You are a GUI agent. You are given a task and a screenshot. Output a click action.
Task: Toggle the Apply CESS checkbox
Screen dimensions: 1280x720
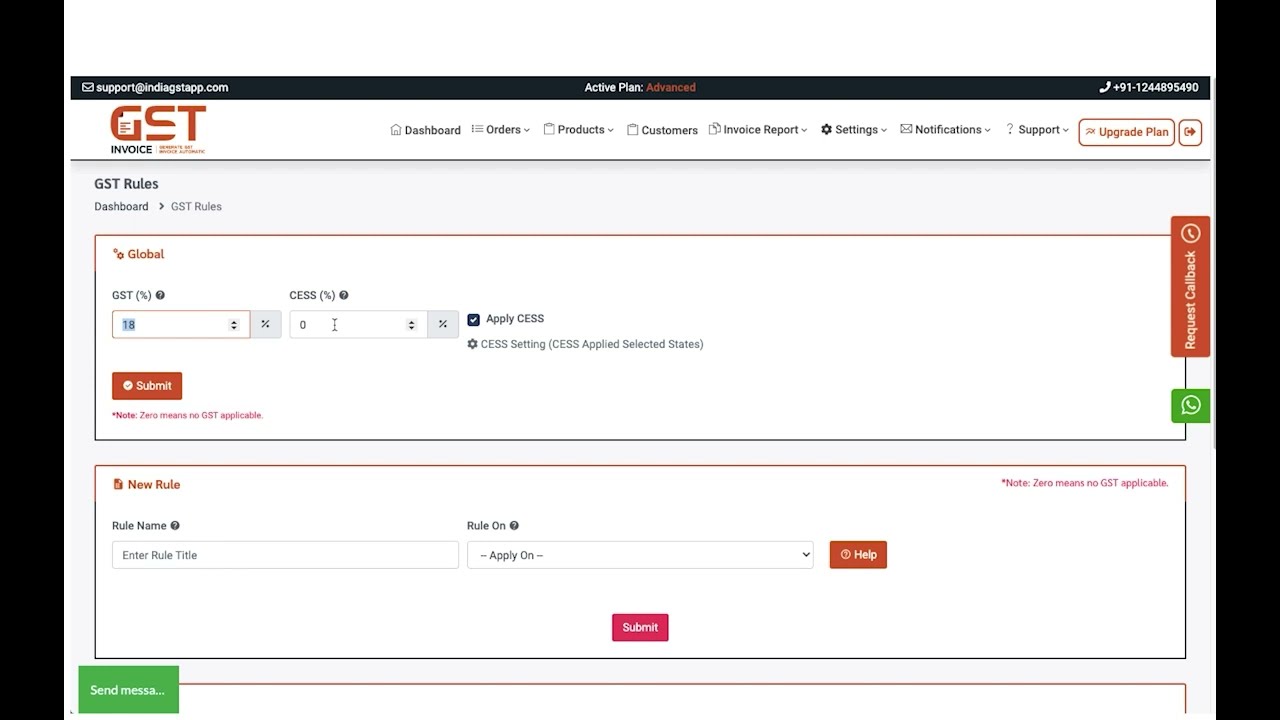pyautogui.click(x=474, y=320)
